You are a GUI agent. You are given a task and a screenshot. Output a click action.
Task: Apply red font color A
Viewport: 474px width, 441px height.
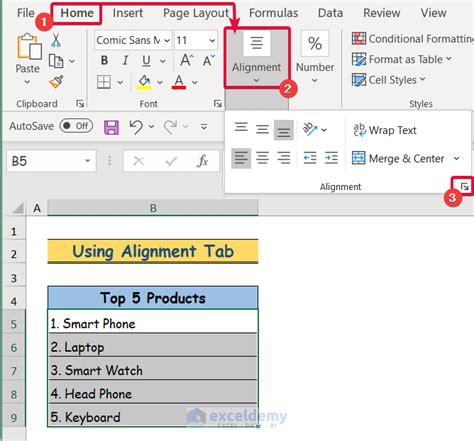pyautogui.click(x=179, y=82)
